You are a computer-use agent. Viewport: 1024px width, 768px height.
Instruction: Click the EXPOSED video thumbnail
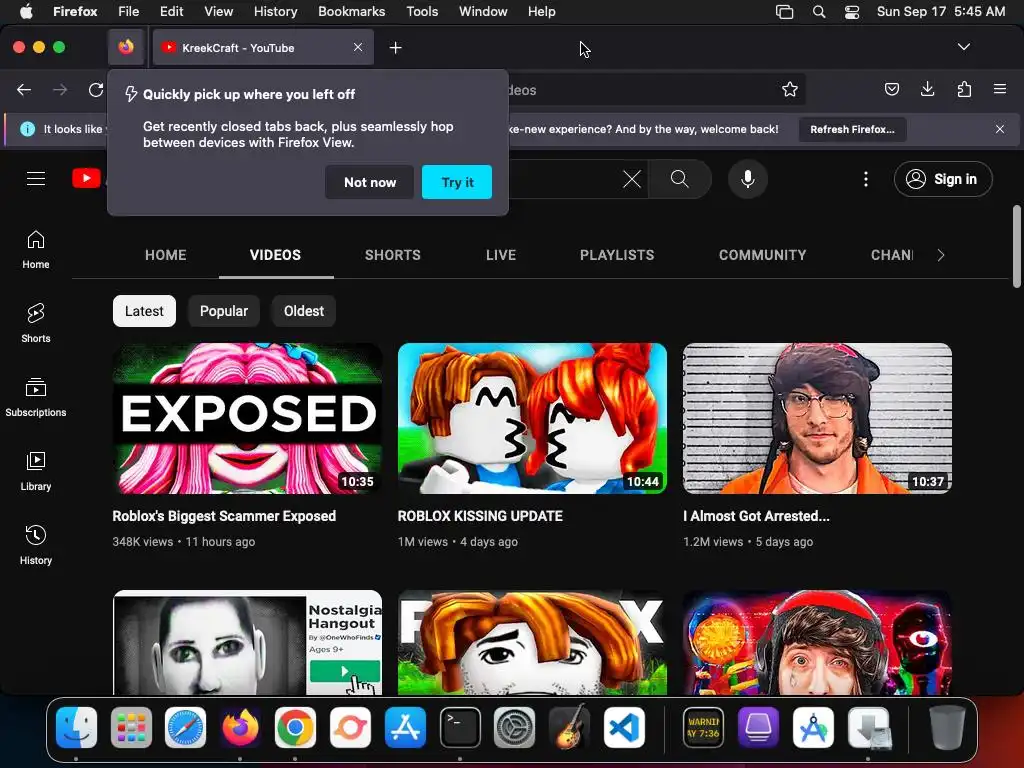[248, 418]
